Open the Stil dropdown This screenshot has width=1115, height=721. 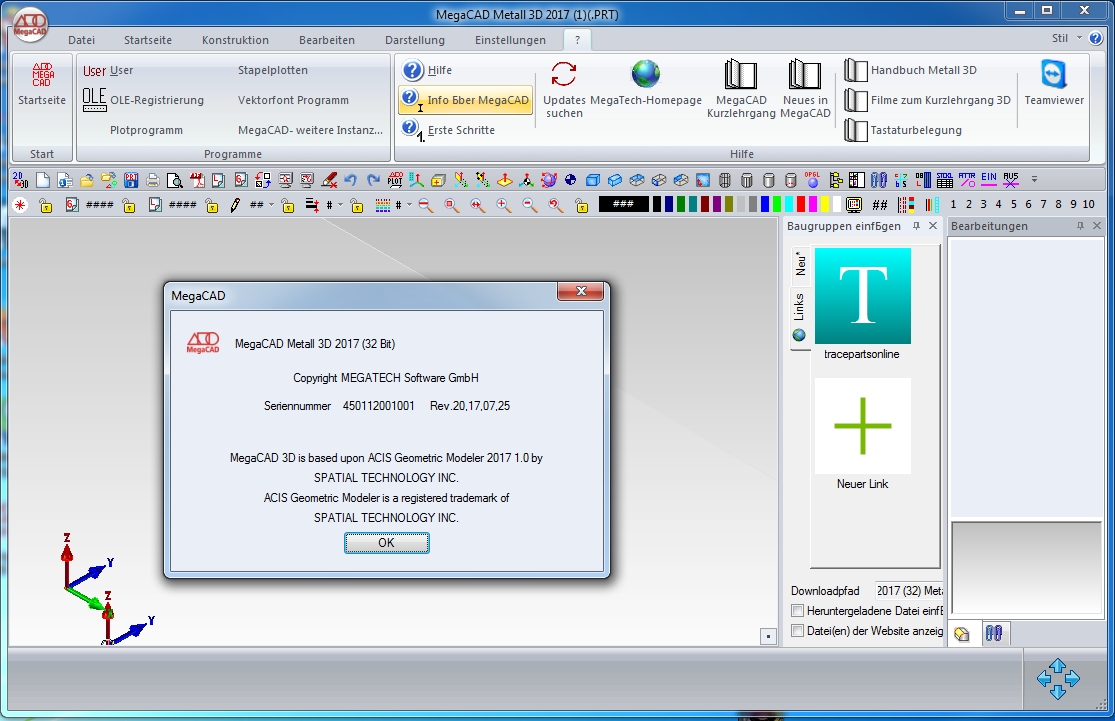point(1066,38)
